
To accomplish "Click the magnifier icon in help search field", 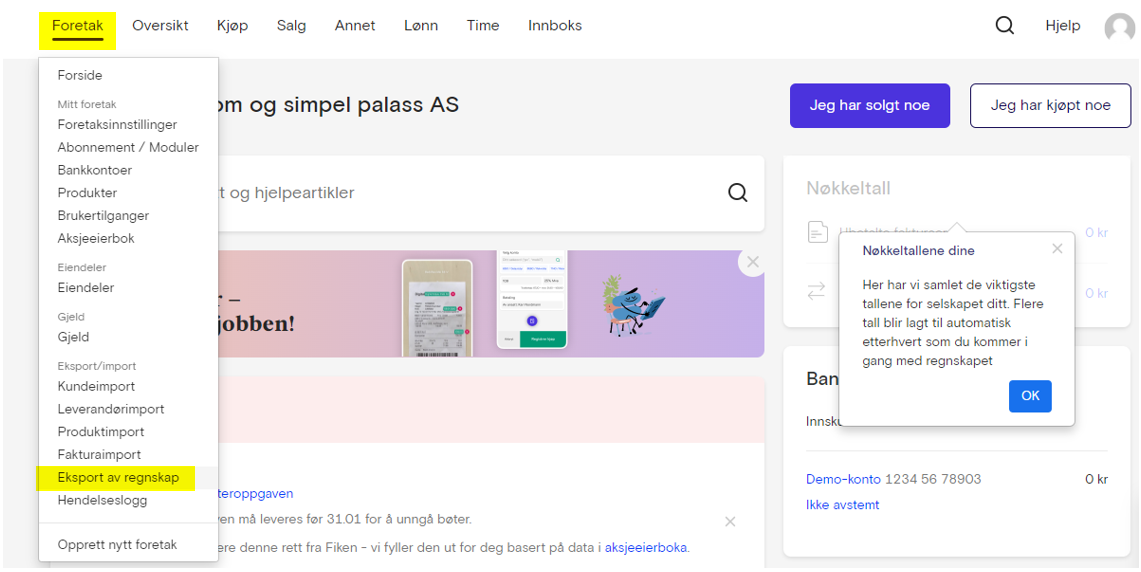I will (737, 193).
